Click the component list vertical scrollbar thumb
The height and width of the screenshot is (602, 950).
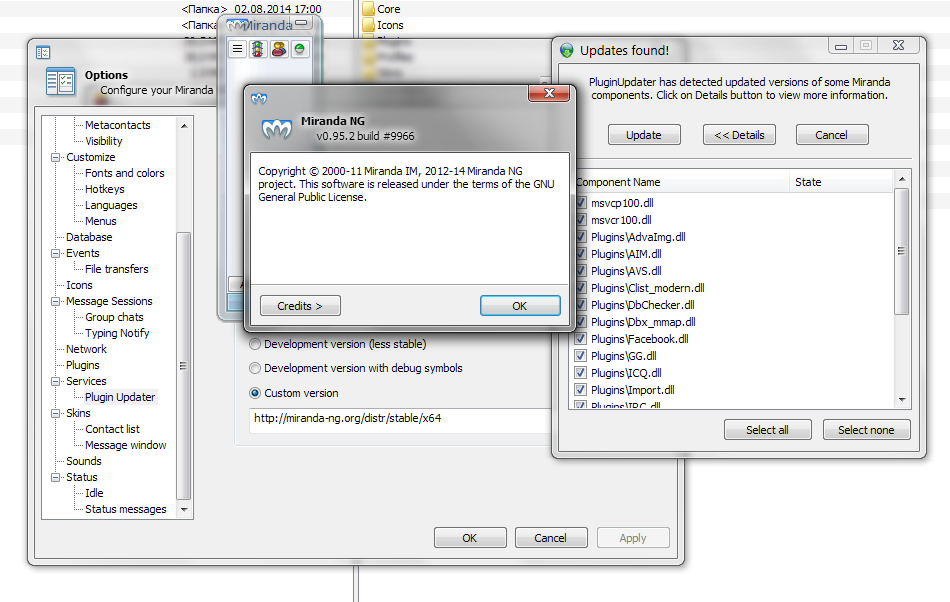point(902,251)
